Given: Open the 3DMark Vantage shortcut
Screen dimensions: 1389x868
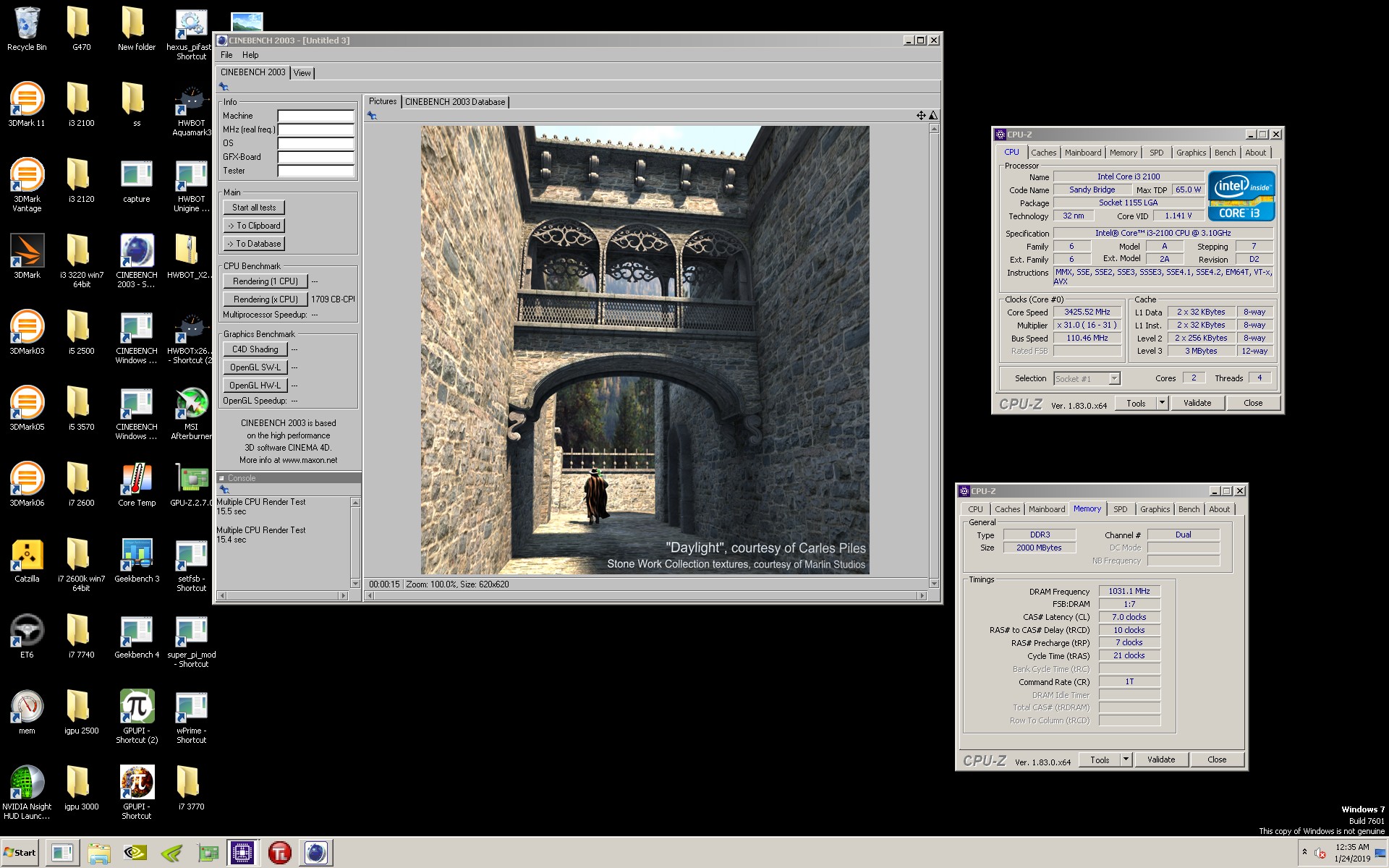Looking at the screenshot, I should tap(27, 184).
